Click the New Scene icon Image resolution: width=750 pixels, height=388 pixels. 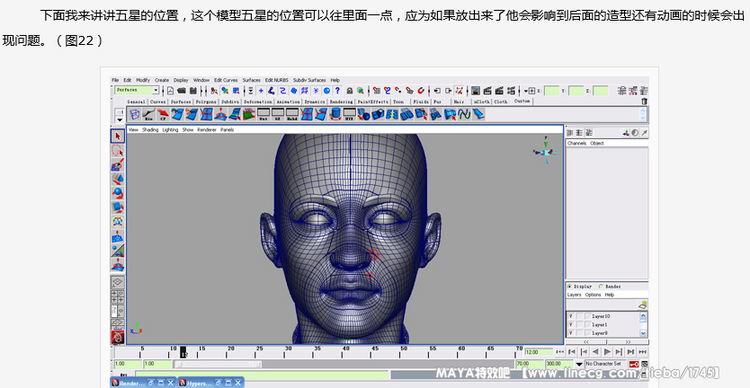pos(170,90)
